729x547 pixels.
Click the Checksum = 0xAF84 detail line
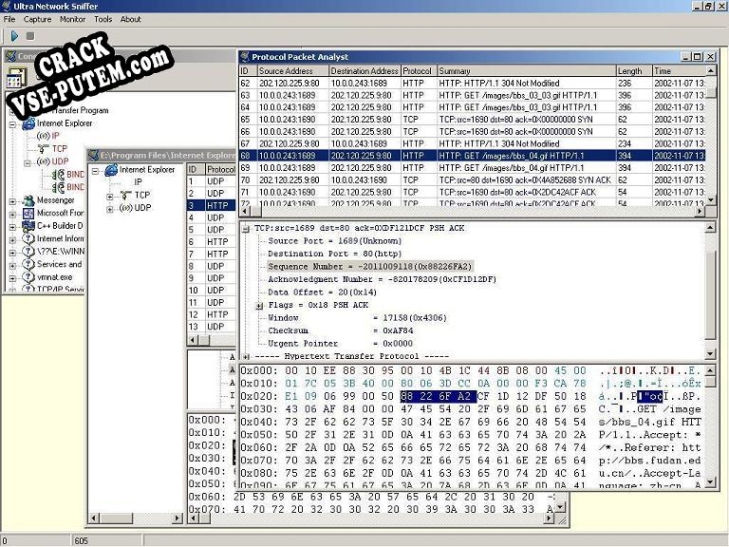340,330
